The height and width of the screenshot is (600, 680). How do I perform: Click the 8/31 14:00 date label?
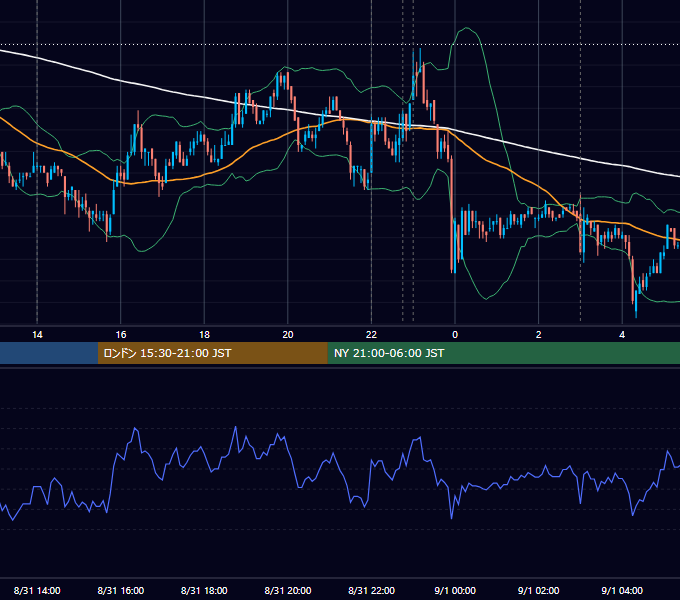37,590
